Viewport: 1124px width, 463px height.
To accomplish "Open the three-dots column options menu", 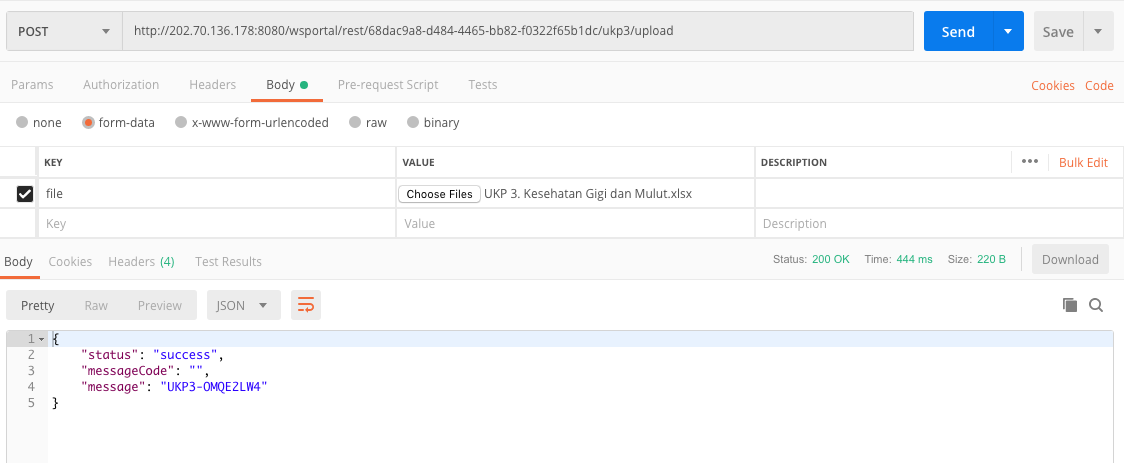I will [x=1029, y=162].
